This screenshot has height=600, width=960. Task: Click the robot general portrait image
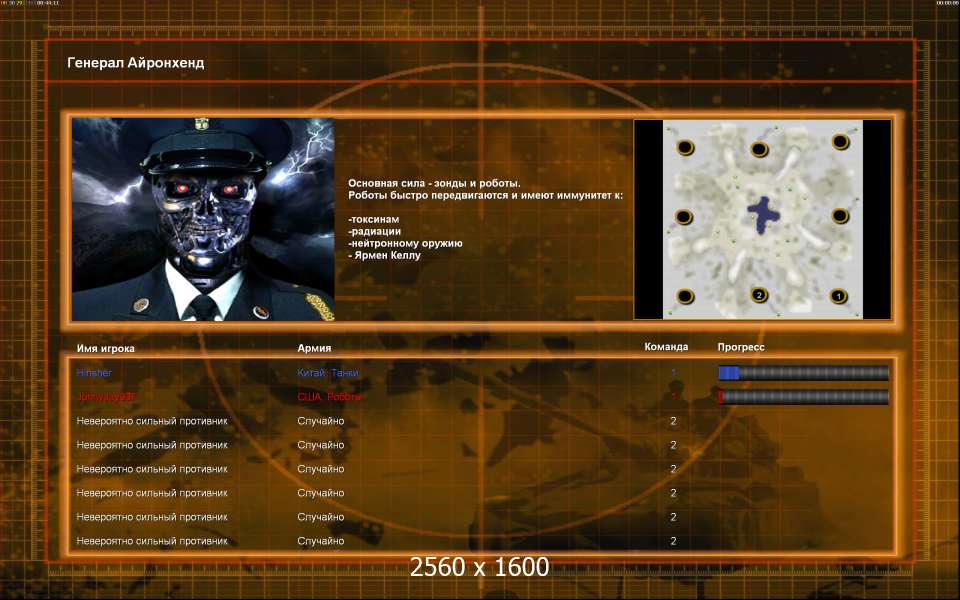tap(203, 219)
